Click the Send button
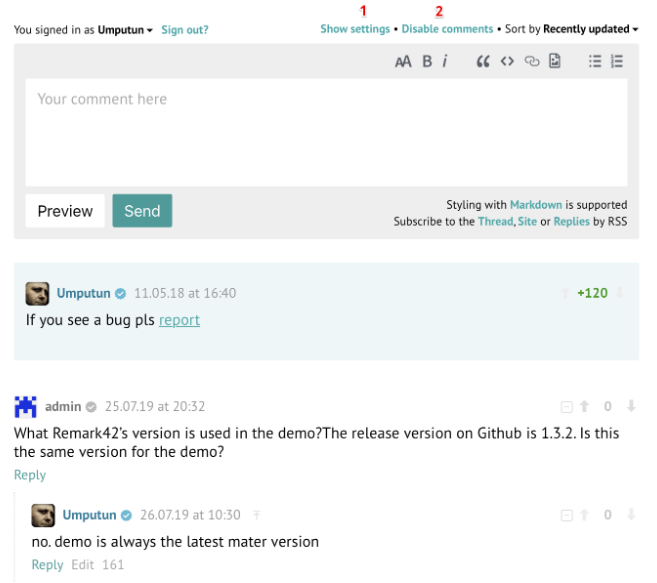The image size is (657, 583). tap(142, 211)
